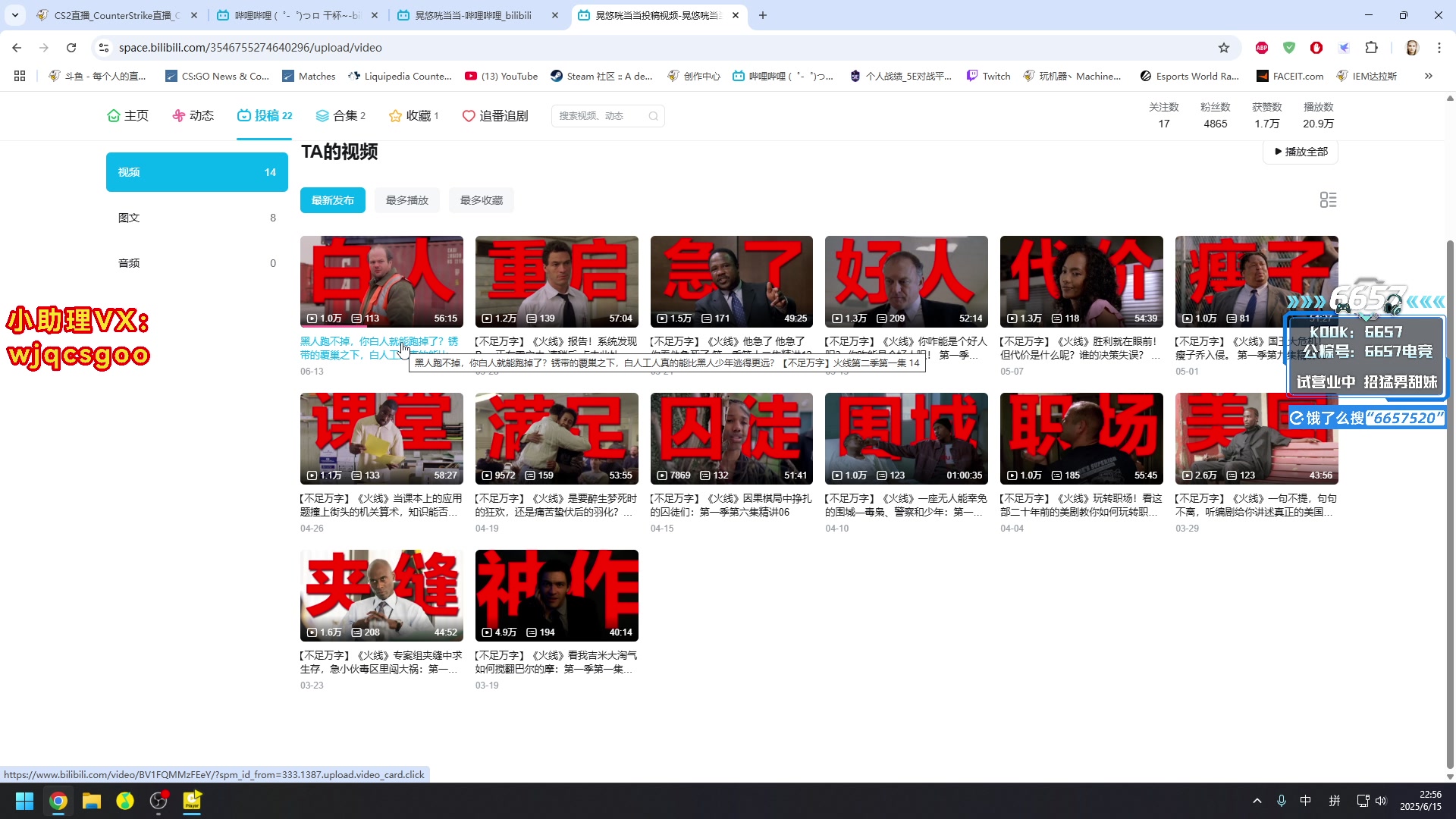Open the 职场 video thumbnail

pos(1081,438)
